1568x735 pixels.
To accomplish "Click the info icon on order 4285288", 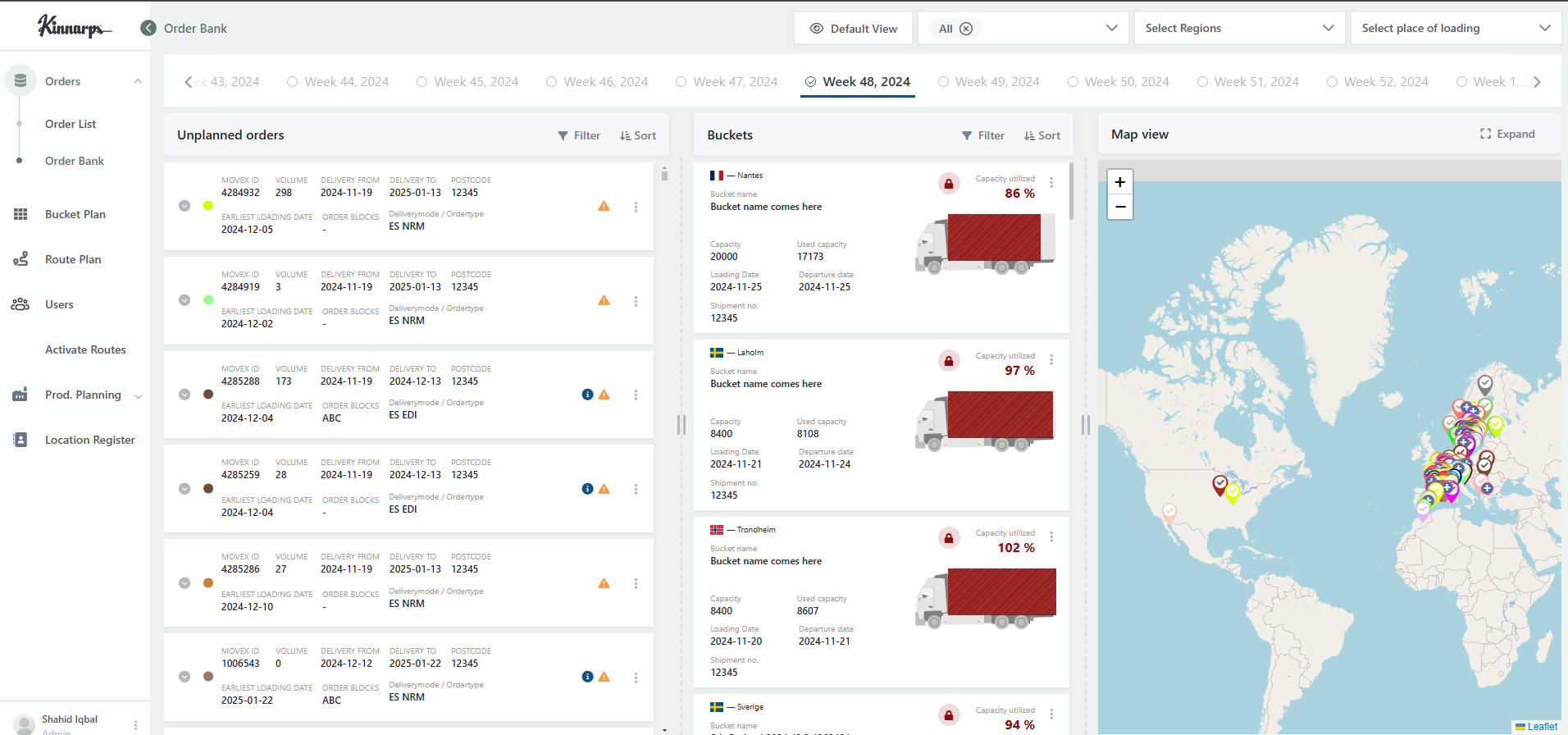I will point(587,395).
